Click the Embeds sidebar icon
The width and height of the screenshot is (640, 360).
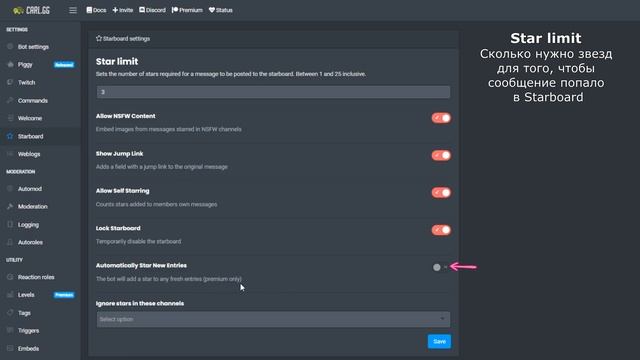tap(10, 349)
